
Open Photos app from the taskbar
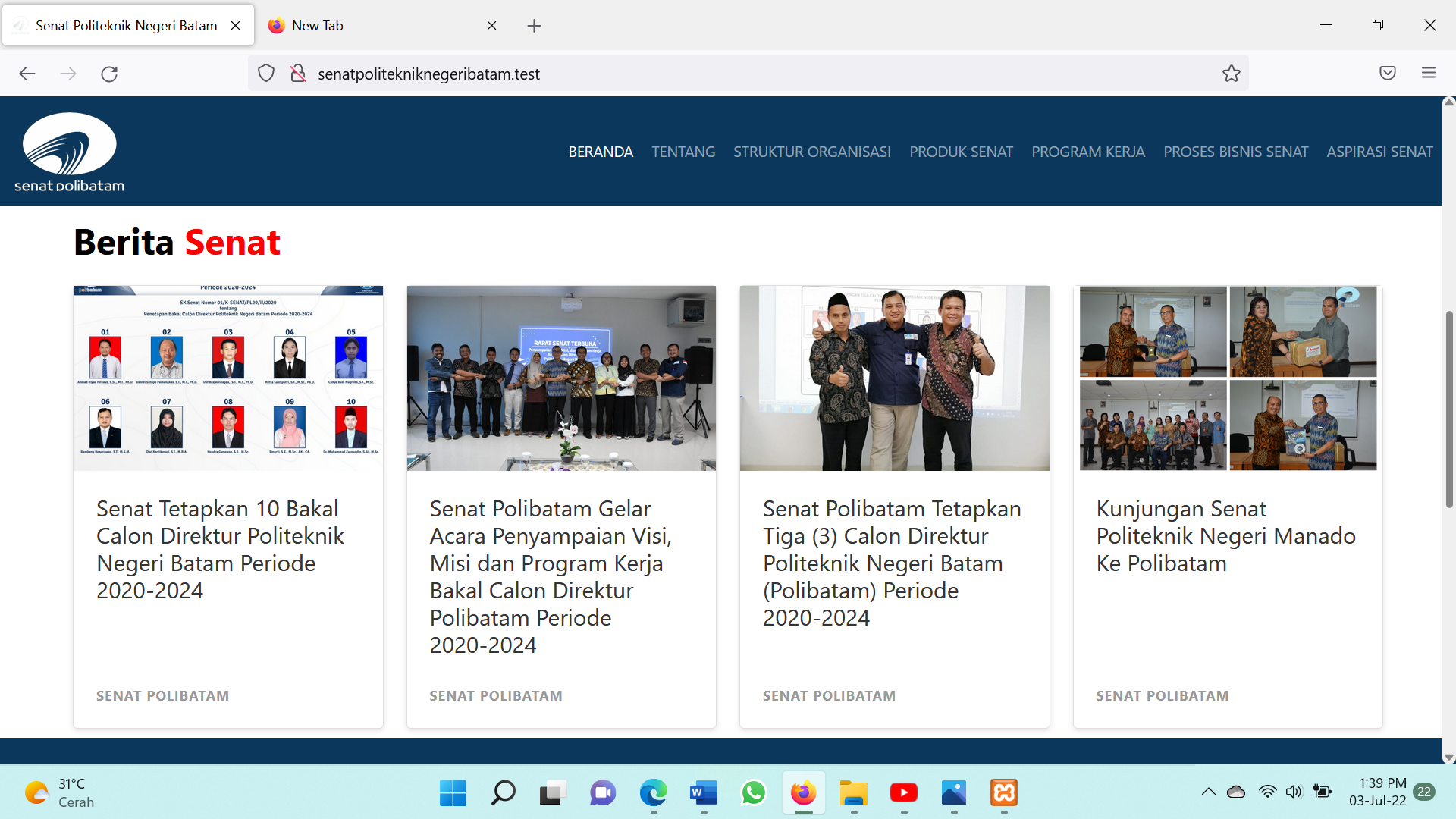(953, 793)
